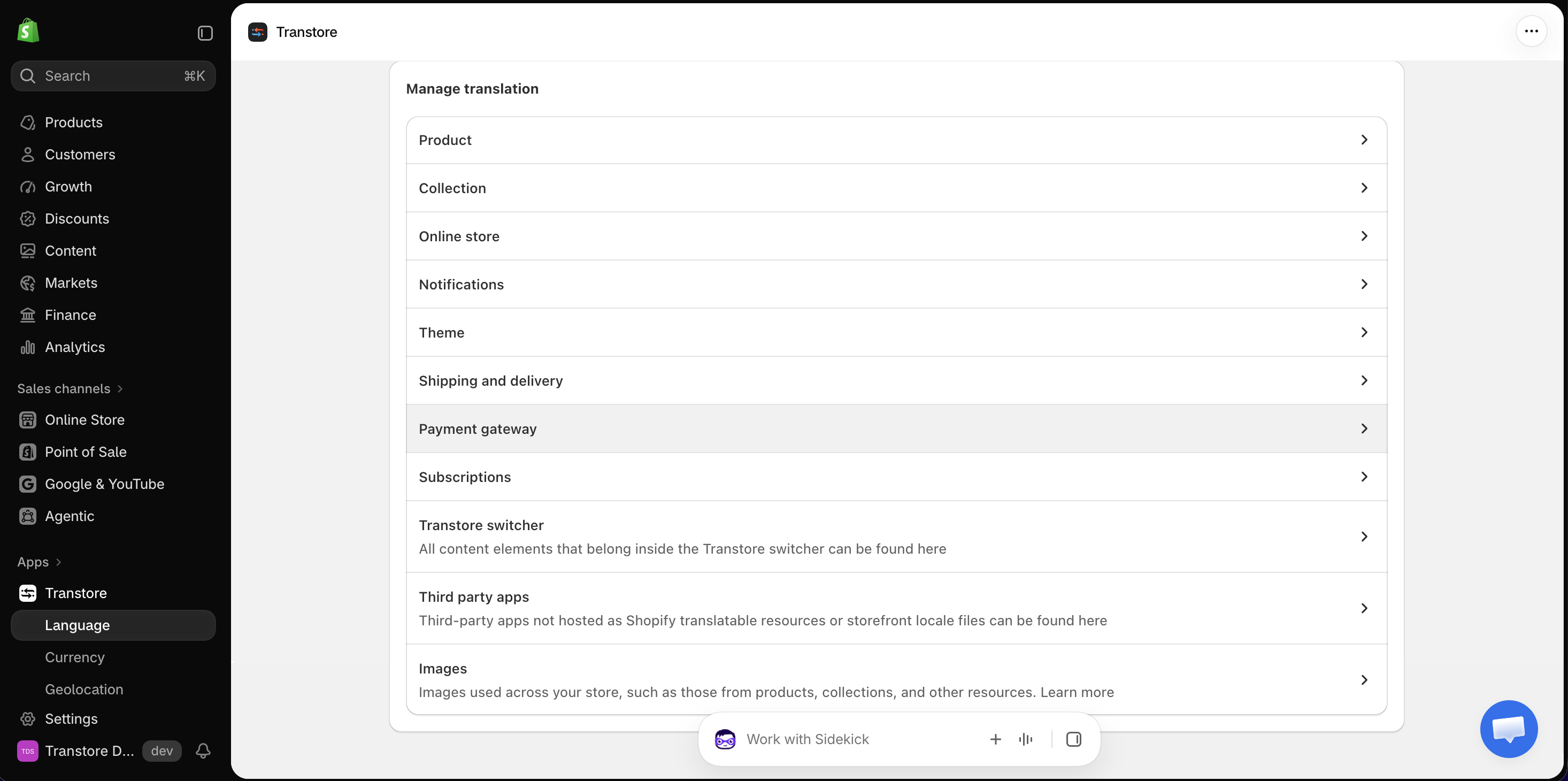Click the Agentic channel icon
Screen dimensions: 1568x781
(x=27, y=516)
